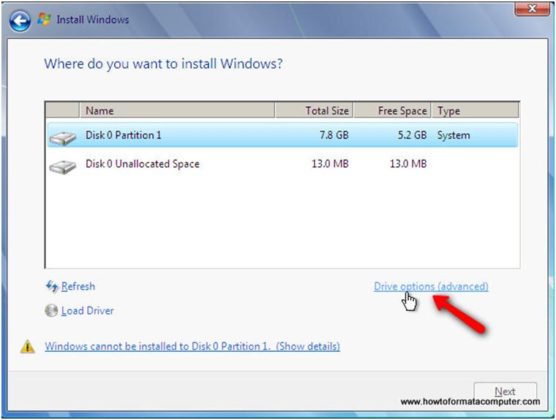Click the yellow warning triangle icon
556x420 pixels.
[x=27, y=347]
